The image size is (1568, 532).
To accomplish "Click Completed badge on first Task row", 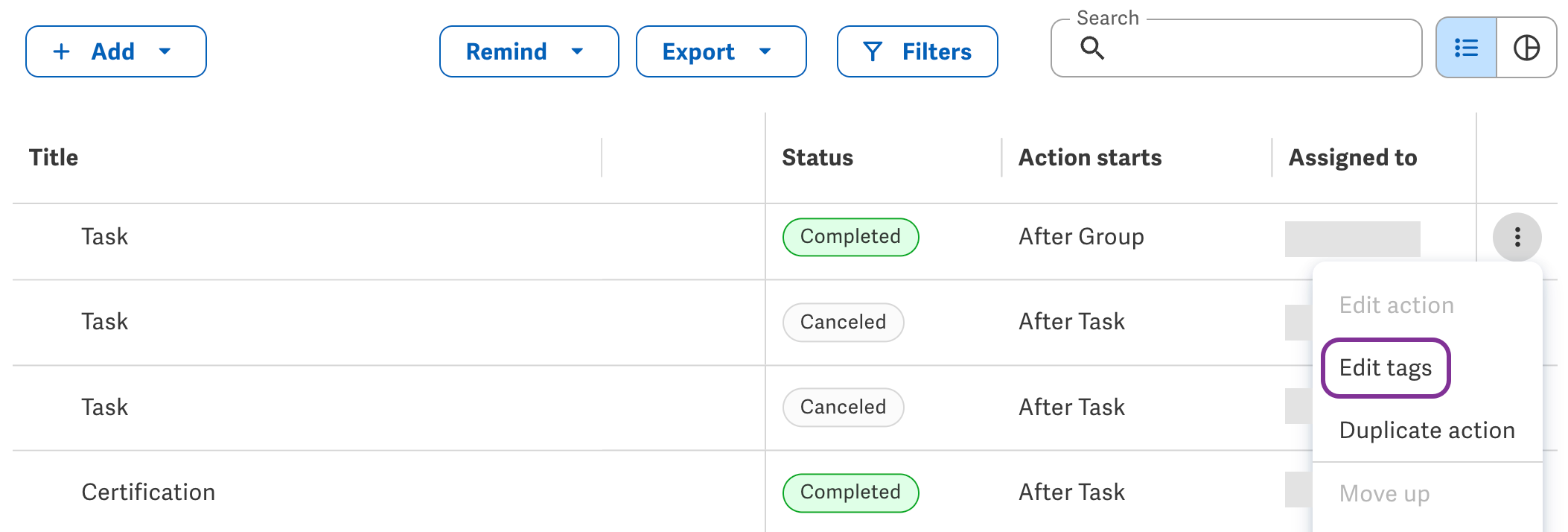I will click(850, 237).
